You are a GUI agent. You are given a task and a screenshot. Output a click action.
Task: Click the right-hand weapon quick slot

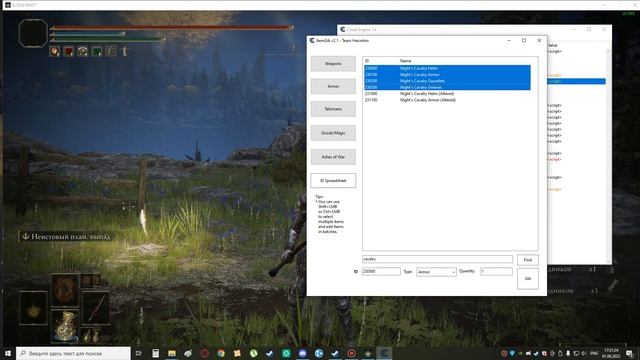pos(96,308)
